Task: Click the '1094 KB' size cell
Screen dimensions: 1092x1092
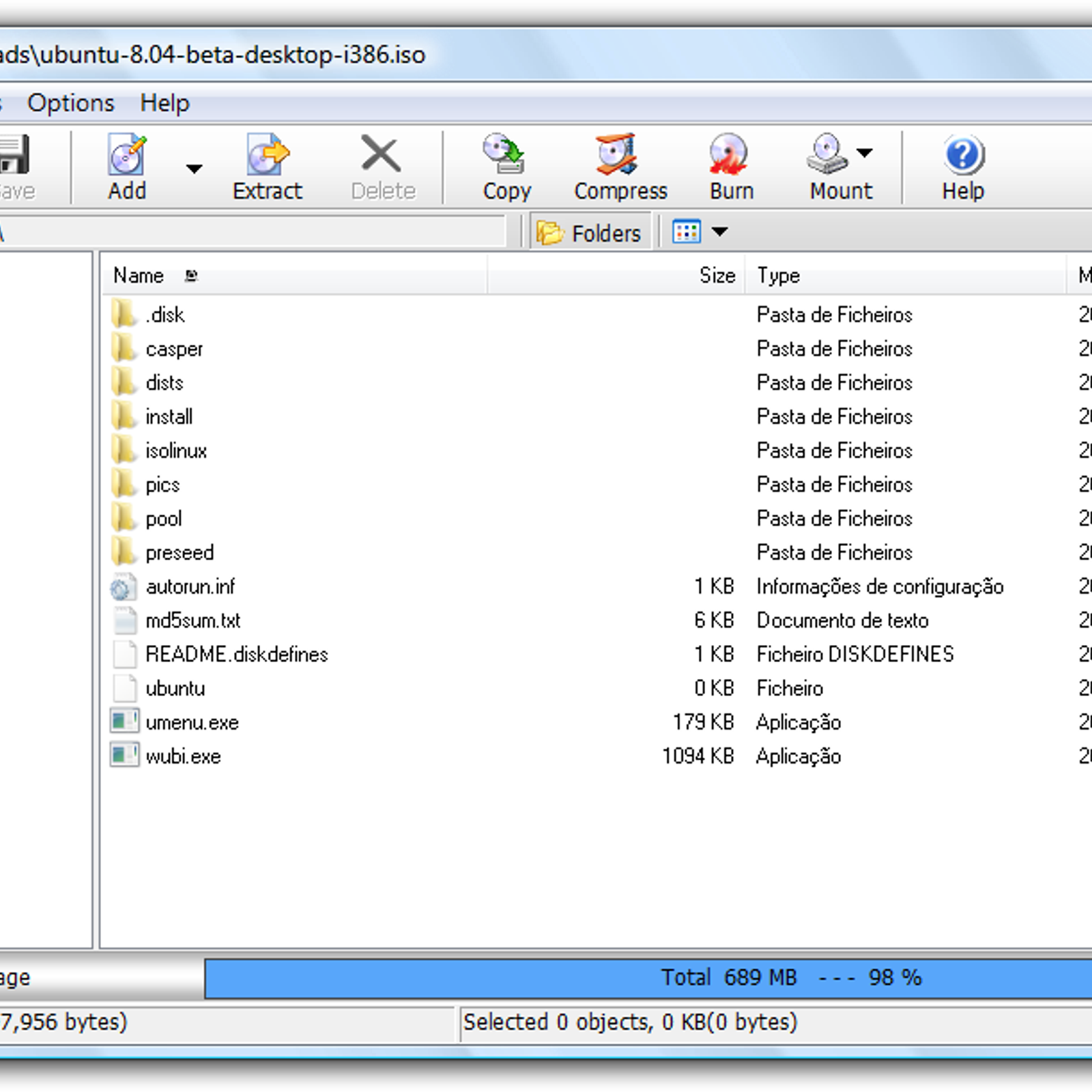Action: click(698, 756)
